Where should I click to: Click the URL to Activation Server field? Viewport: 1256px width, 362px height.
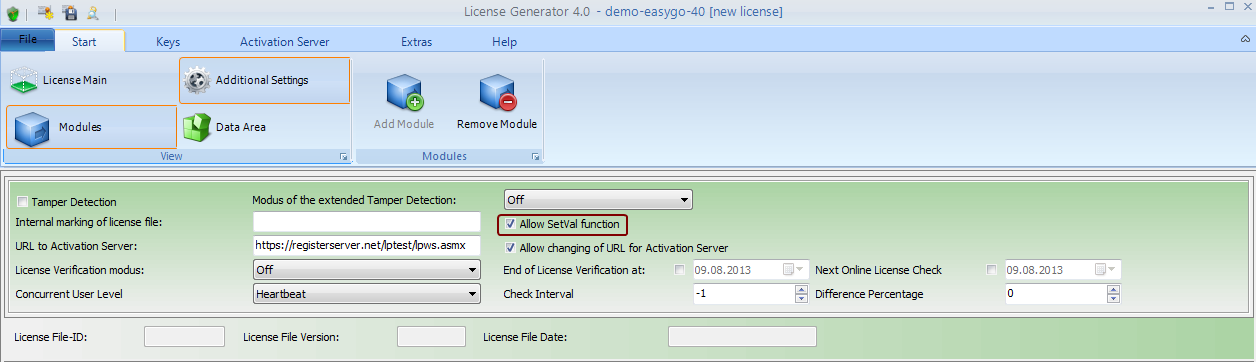367,245
